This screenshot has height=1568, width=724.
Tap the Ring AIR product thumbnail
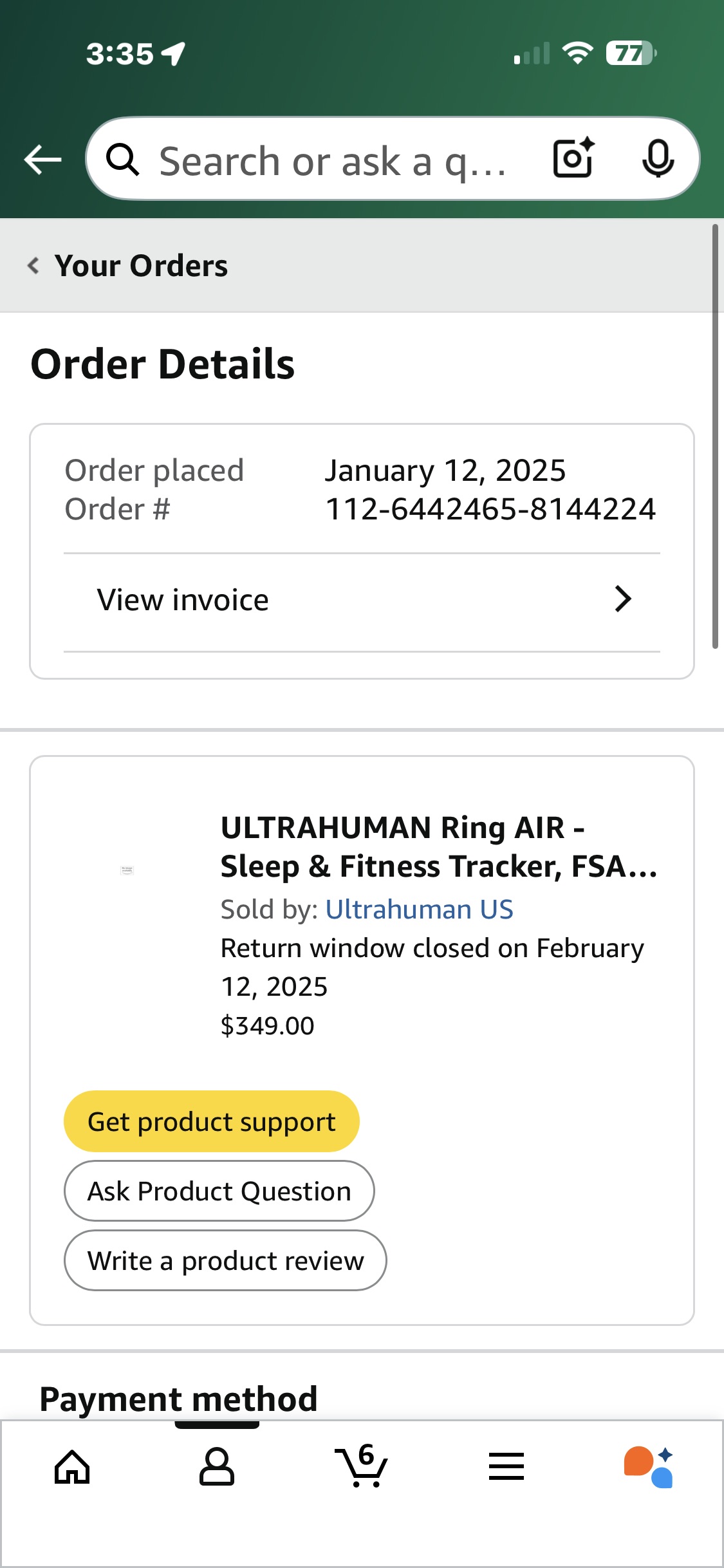pyautogui.click(x=127, y=871)
